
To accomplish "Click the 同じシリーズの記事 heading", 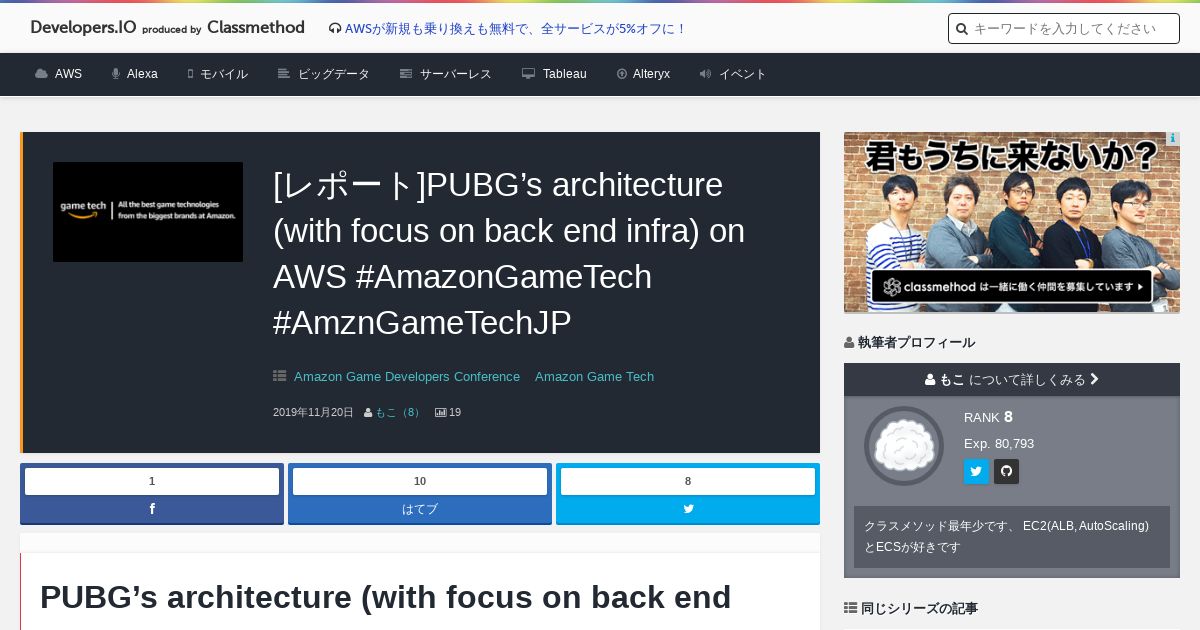I will point(911,608).
